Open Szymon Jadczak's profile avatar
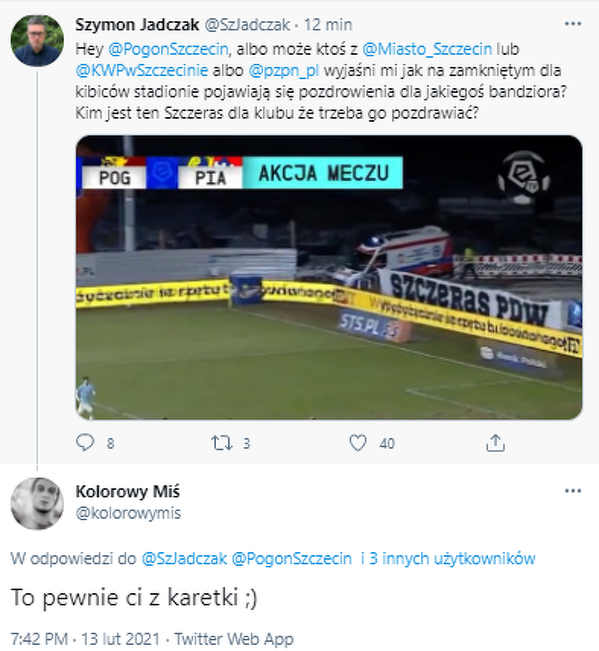This screenshot has width=599, height=651. (x=37, y=41)
